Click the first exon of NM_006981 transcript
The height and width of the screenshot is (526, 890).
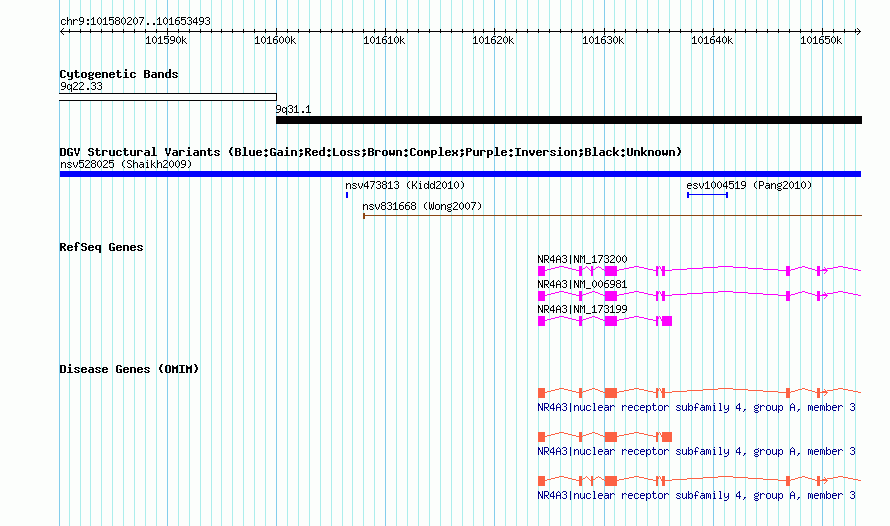click(541, 296)
